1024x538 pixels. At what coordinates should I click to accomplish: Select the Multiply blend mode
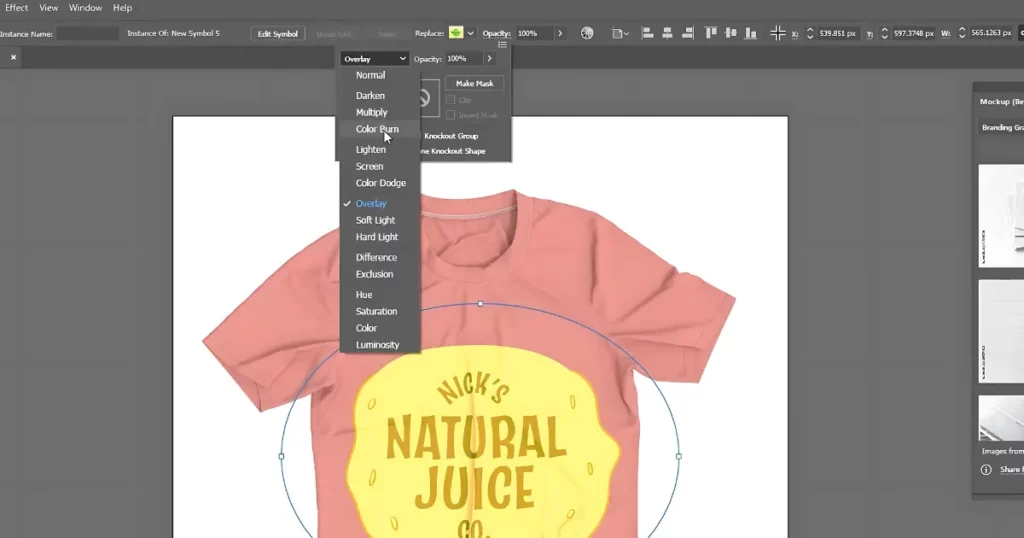coord(379,112)
